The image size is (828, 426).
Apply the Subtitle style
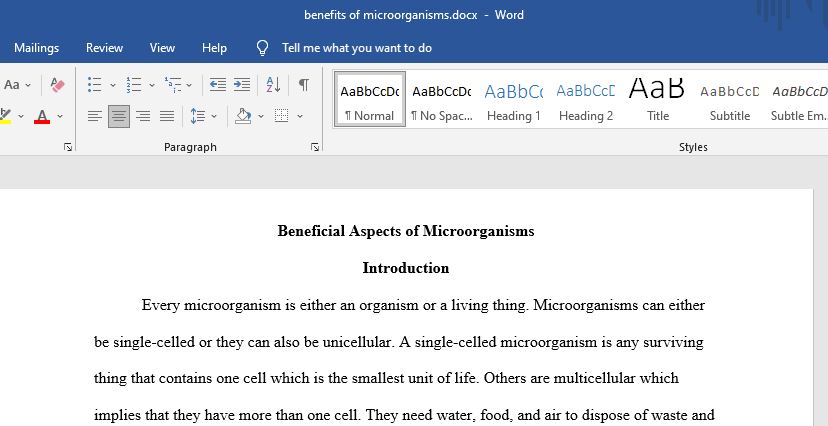click(730, 100)
